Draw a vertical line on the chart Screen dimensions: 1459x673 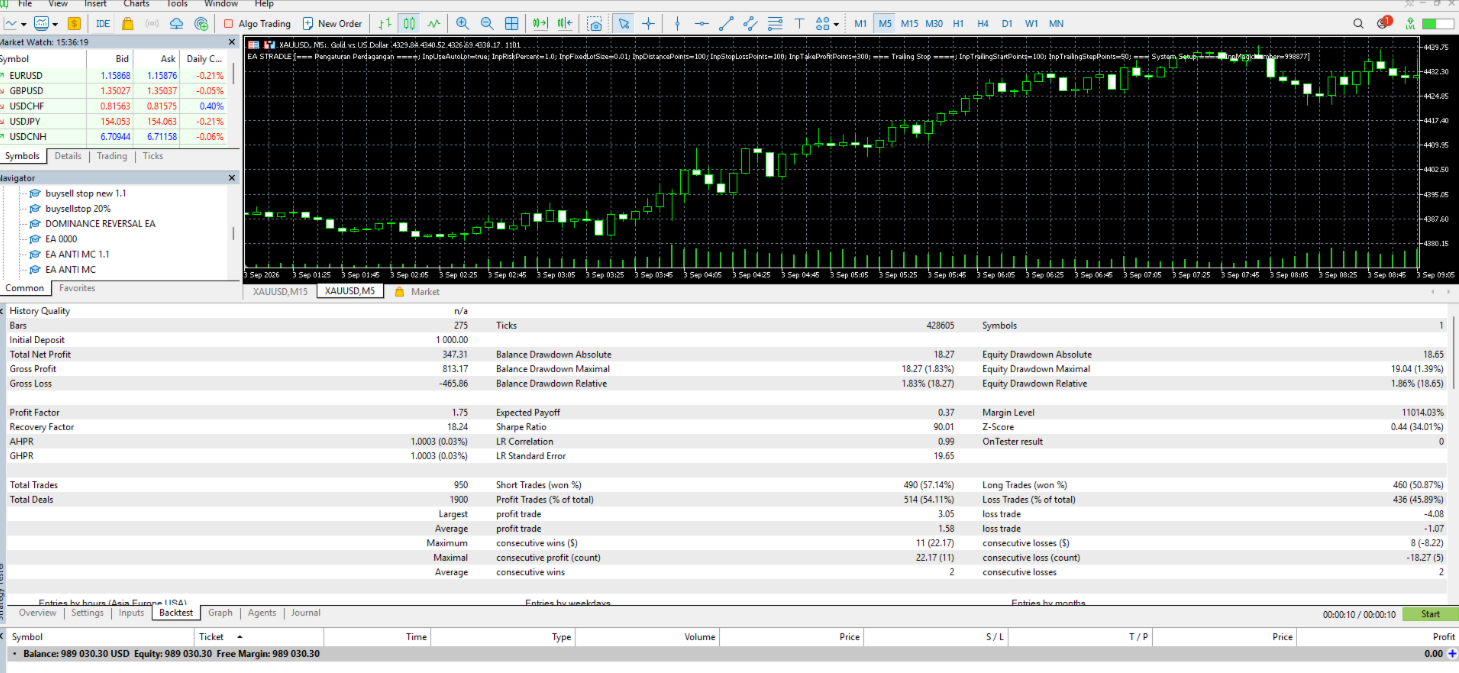(677, 23)
